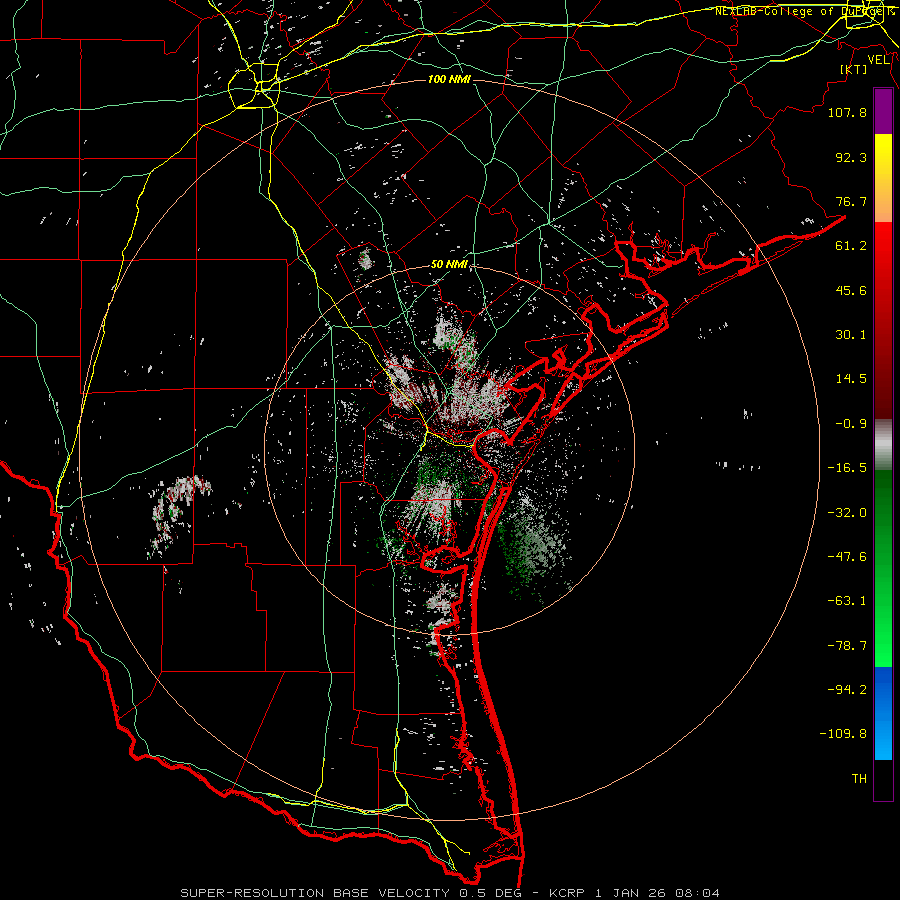
Task: Click the 100 NMI range ring label
Action: [x=449, y=79]
